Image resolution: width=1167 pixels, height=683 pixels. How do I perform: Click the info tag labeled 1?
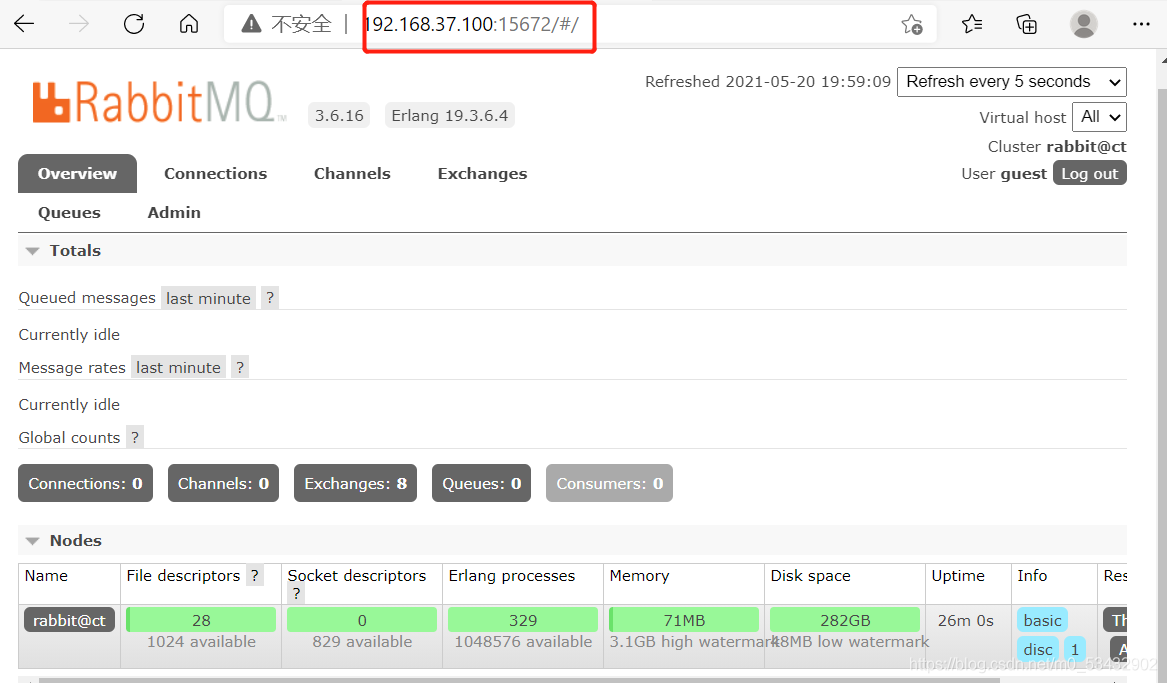(x=1075, y=649)
